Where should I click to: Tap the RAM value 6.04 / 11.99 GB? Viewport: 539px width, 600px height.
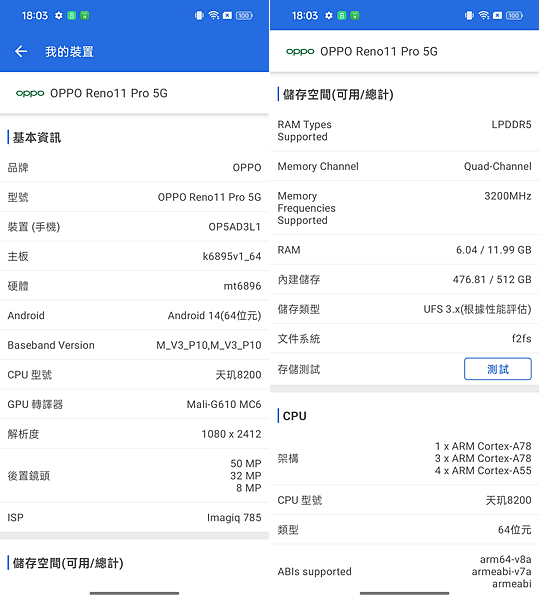tap(493, 250)
